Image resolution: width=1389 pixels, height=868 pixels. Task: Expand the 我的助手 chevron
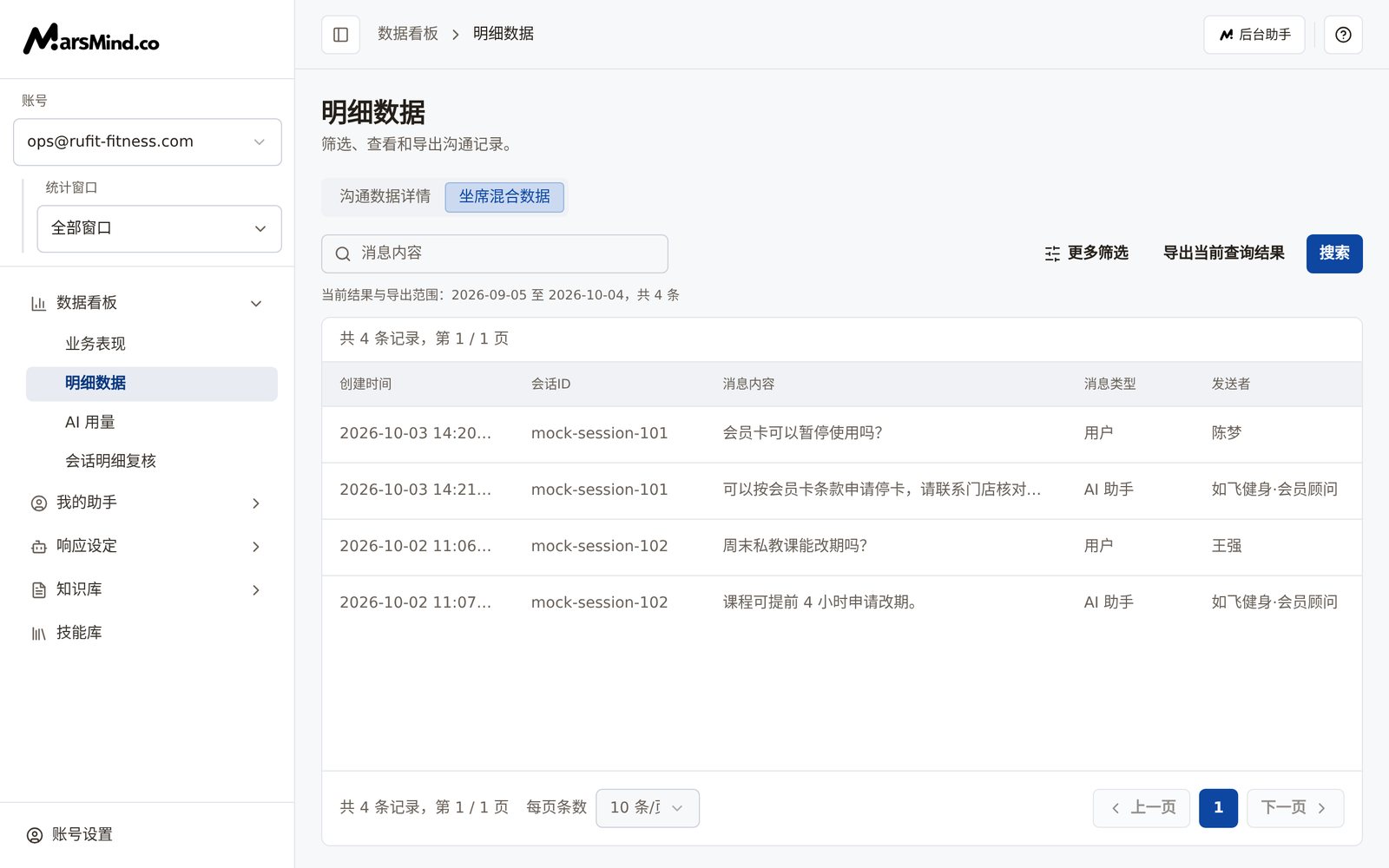[x=256, y=503]
